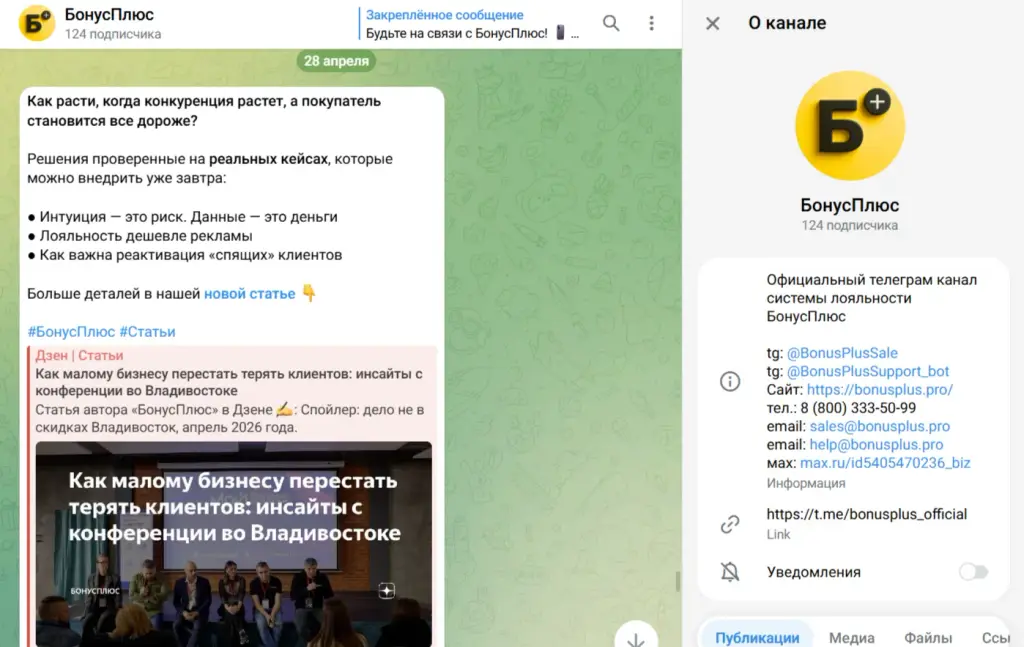The height and width of the screenshot is (647, 1024).
Task: Open the large БонусПлюс channel profile photo
Action: tap(850, 125)
